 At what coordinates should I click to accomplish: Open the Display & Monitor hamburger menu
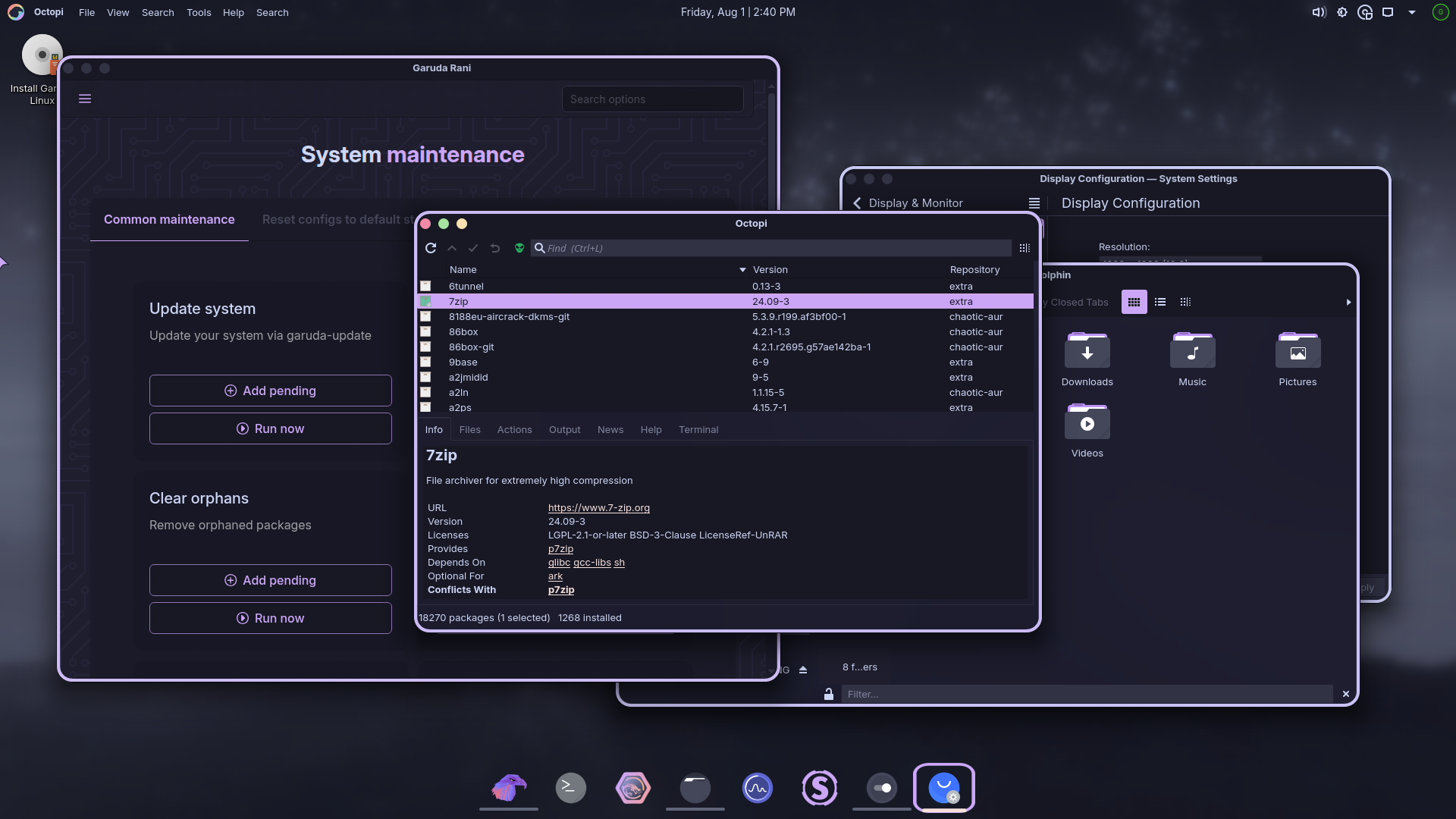1034,203
